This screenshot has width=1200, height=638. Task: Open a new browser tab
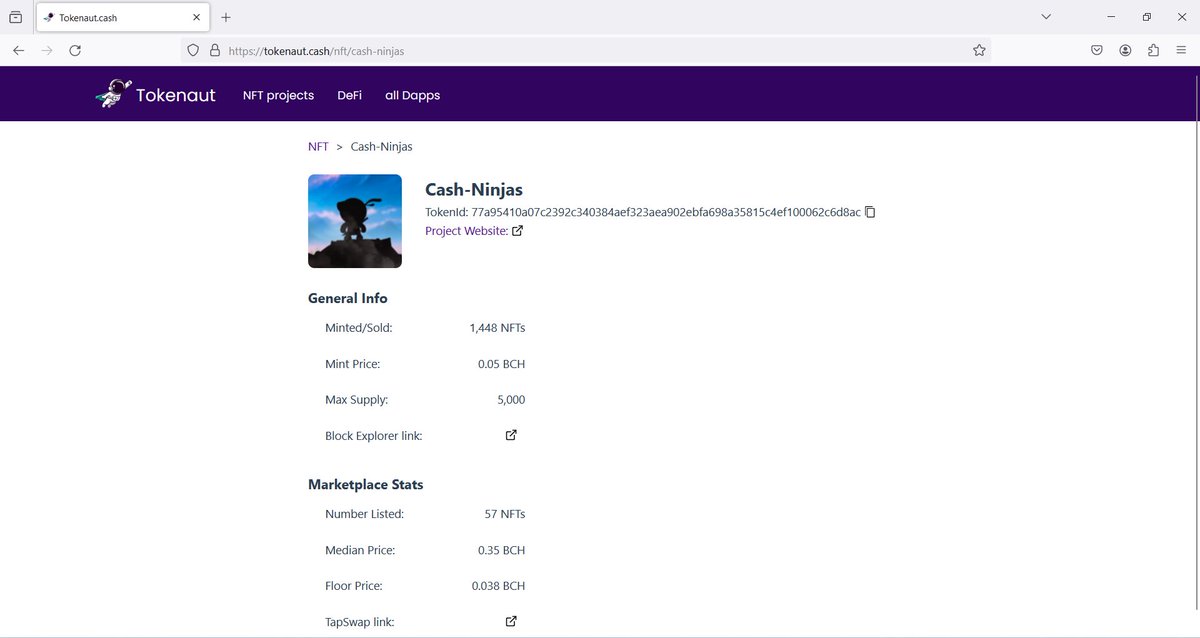(x=226, y=17)
